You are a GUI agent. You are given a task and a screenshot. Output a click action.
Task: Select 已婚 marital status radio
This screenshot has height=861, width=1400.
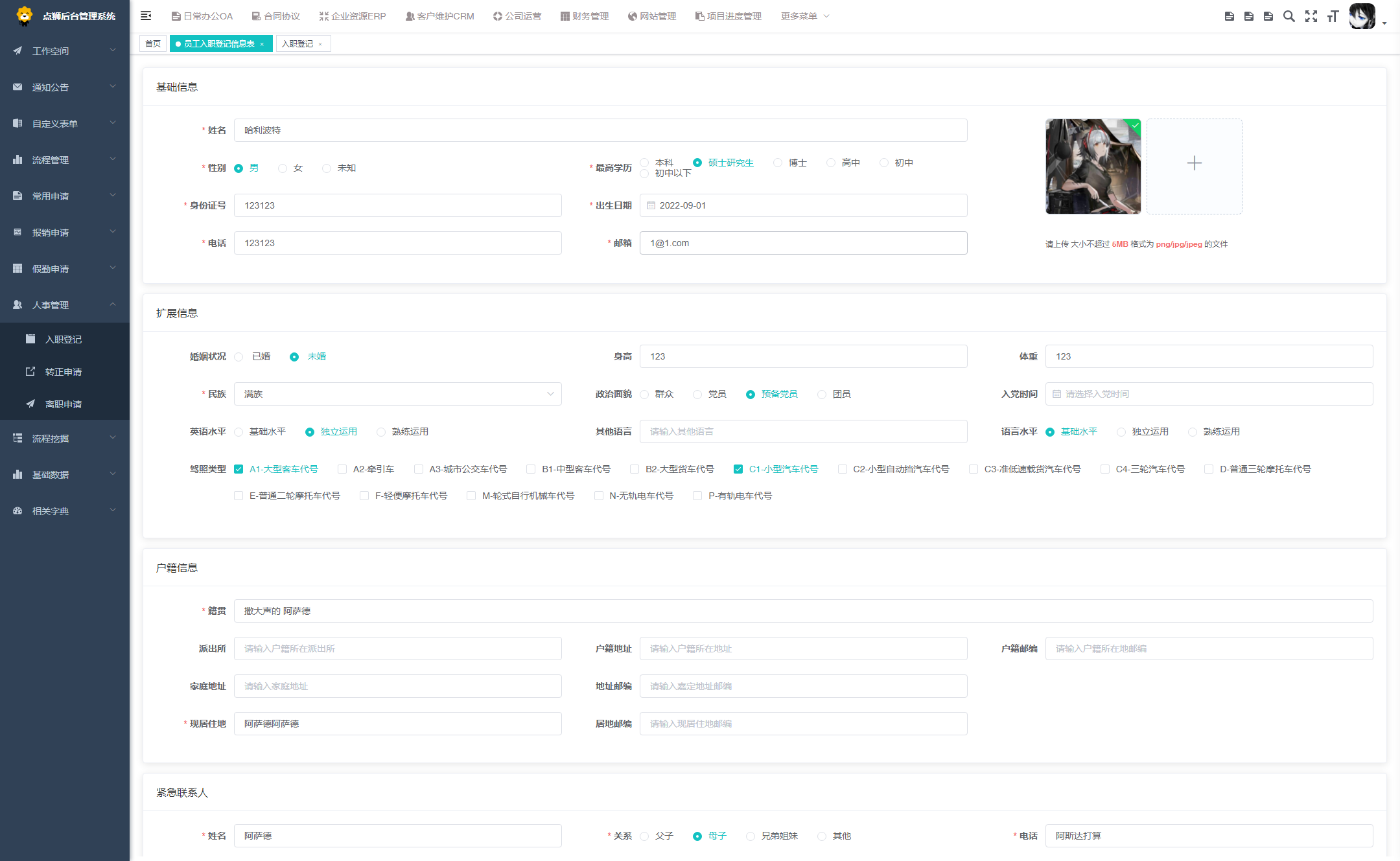[x=239, y=357]
